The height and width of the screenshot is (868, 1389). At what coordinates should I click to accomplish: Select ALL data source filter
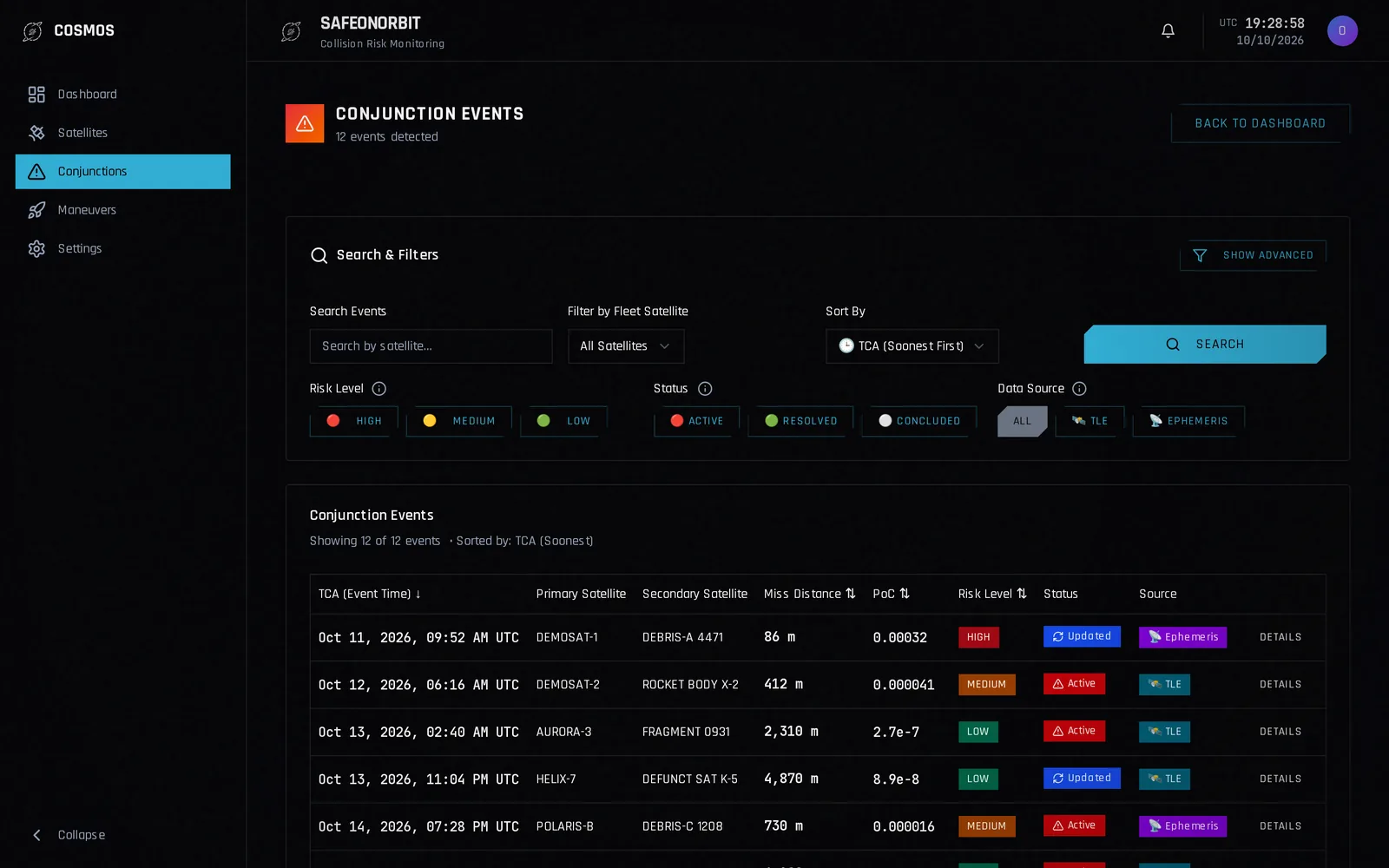pos(1023,421)
